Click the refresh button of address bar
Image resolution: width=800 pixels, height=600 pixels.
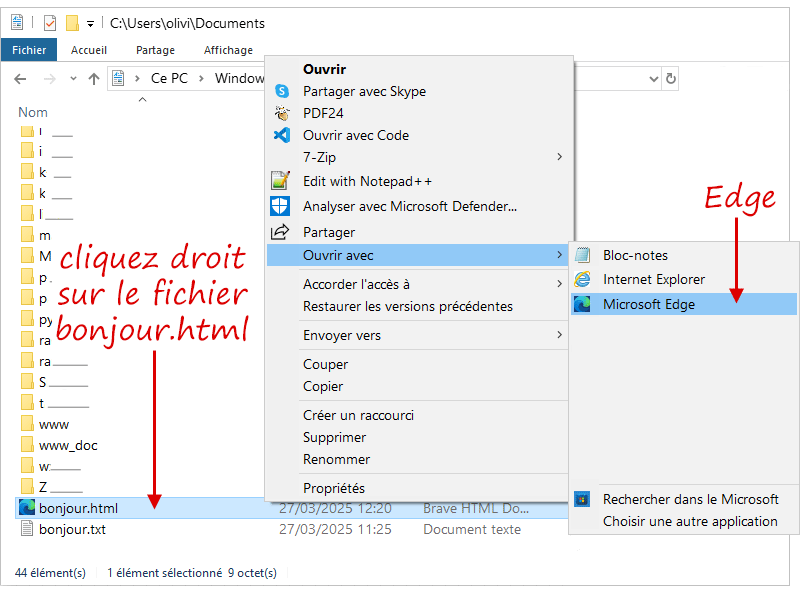point(671,79)
